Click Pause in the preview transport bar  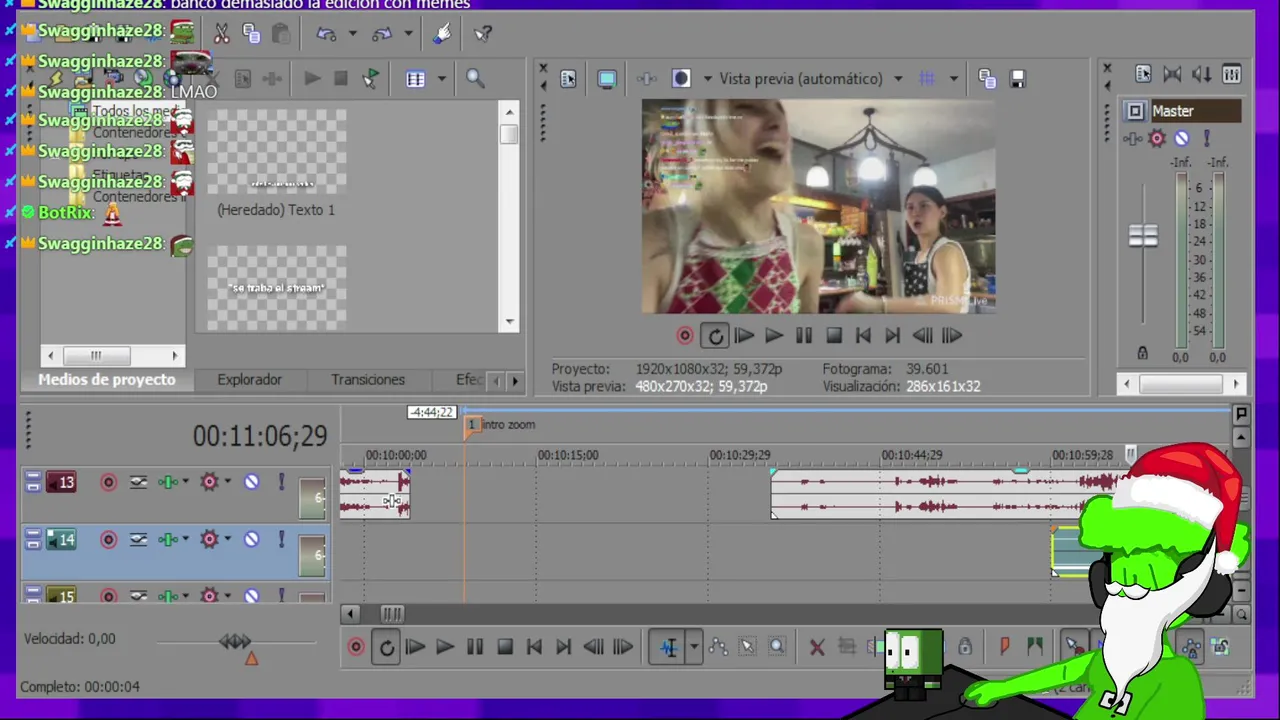pos(804,336)
